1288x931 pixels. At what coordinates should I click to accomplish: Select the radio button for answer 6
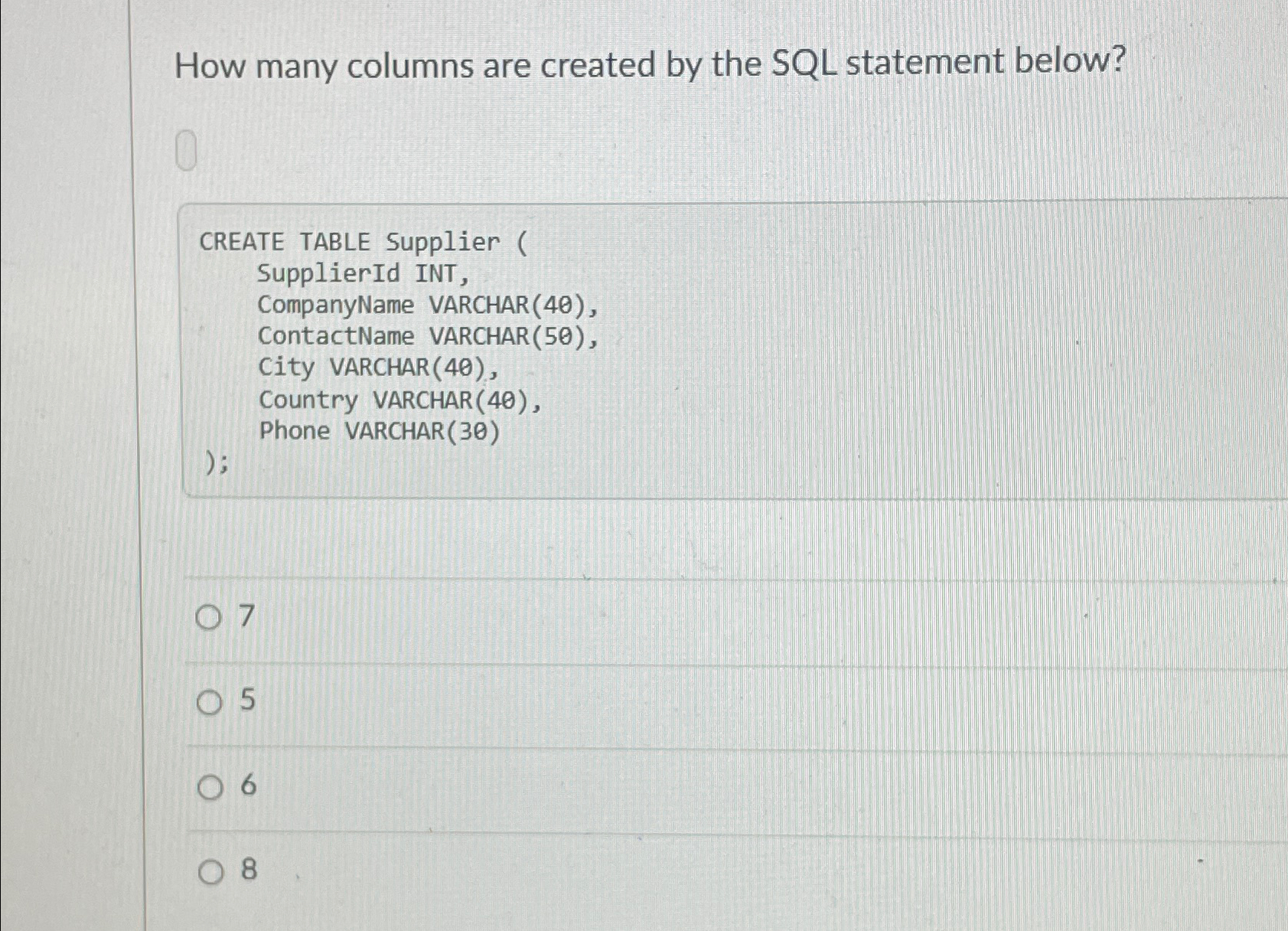[210, 788]
